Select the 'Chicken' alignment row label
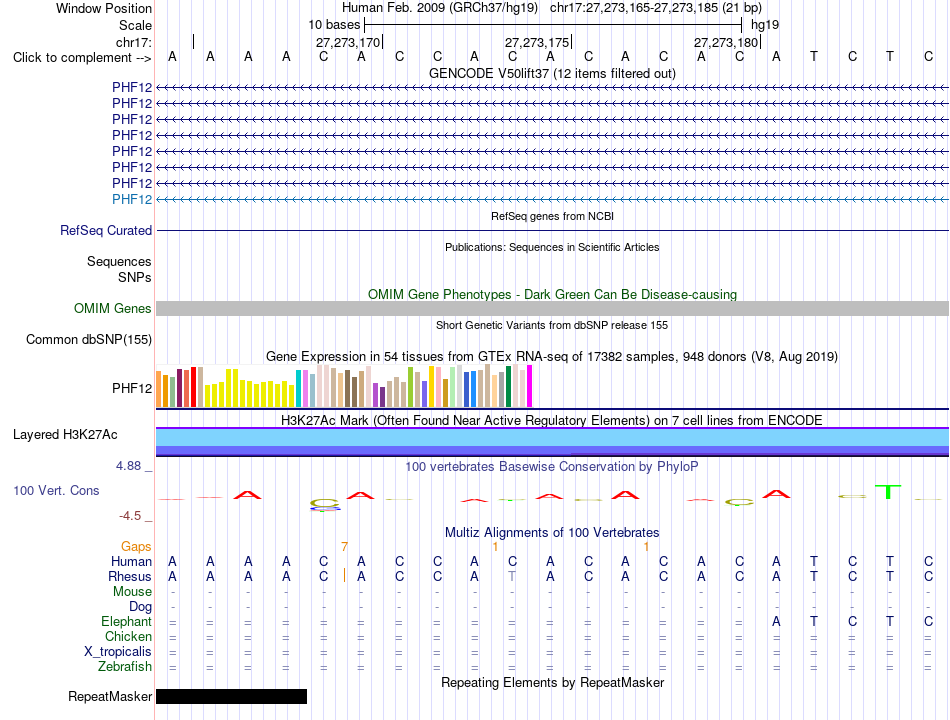Screen dimensions: 950x720 click(128, 636)
